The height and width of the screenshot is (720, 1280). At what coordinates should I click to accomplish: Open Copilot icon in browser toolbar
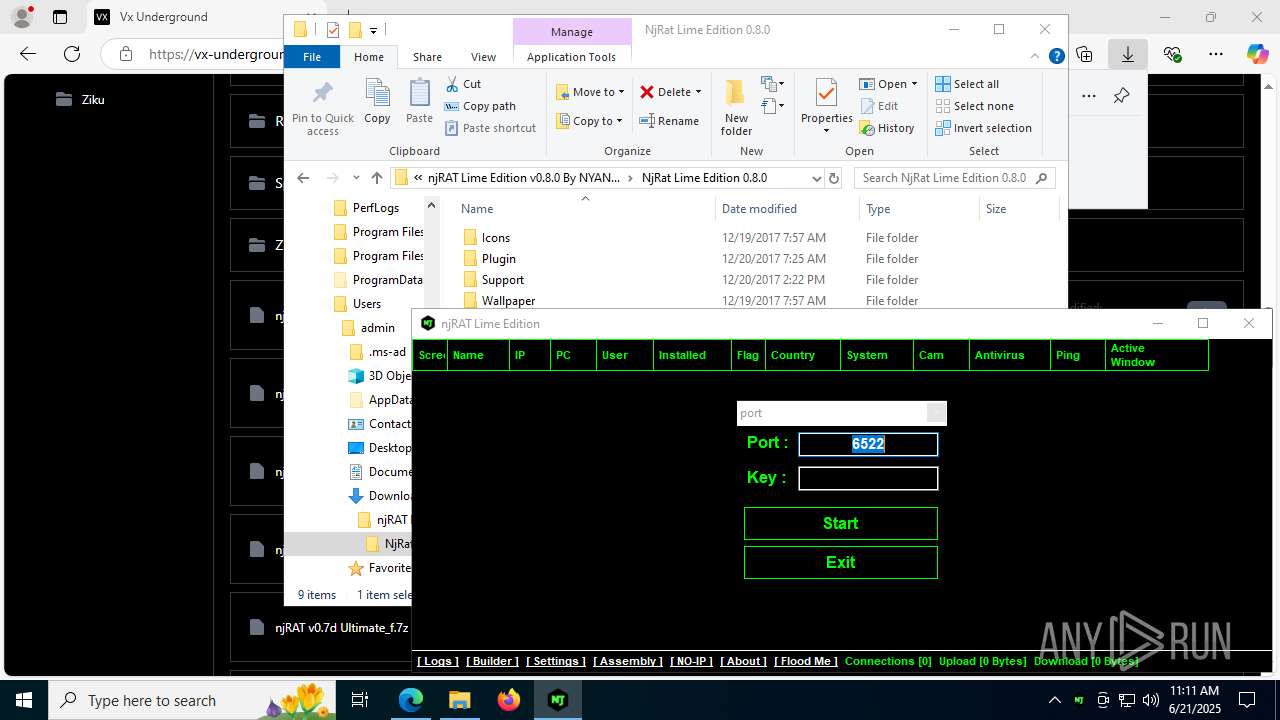(1257, 54)
